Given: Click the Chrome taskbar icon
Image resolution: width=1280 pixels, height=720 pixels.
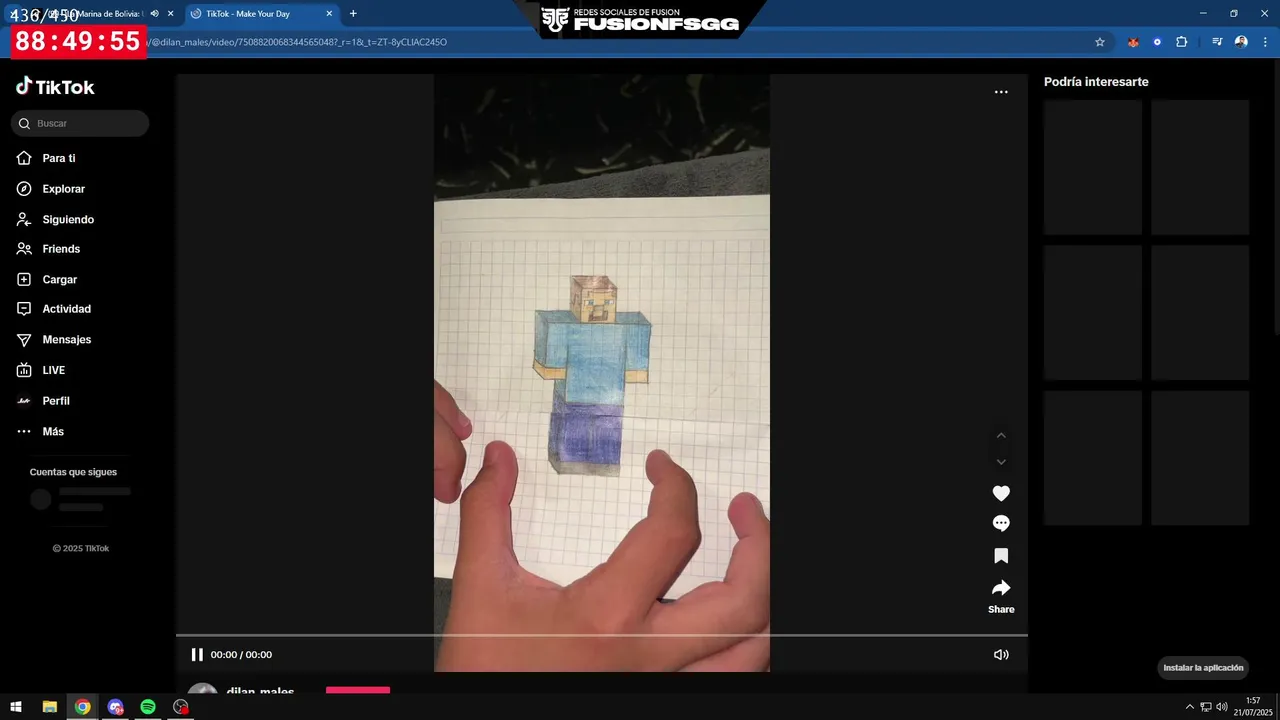Looking at the screenshot, I should click(82, 707).
